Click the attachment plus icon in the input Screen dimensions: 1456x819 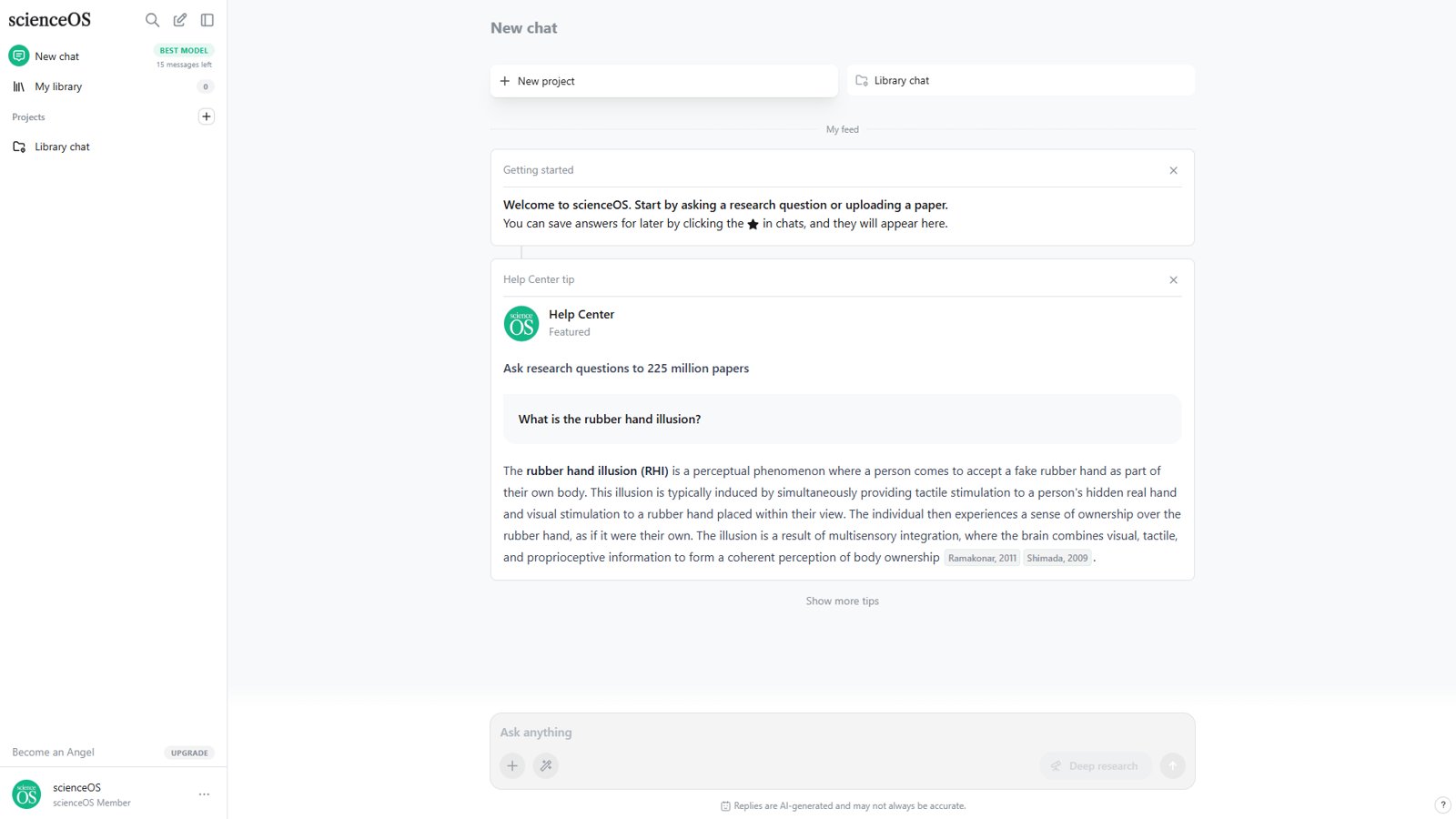pyautogui.click(x=511, y=765)
